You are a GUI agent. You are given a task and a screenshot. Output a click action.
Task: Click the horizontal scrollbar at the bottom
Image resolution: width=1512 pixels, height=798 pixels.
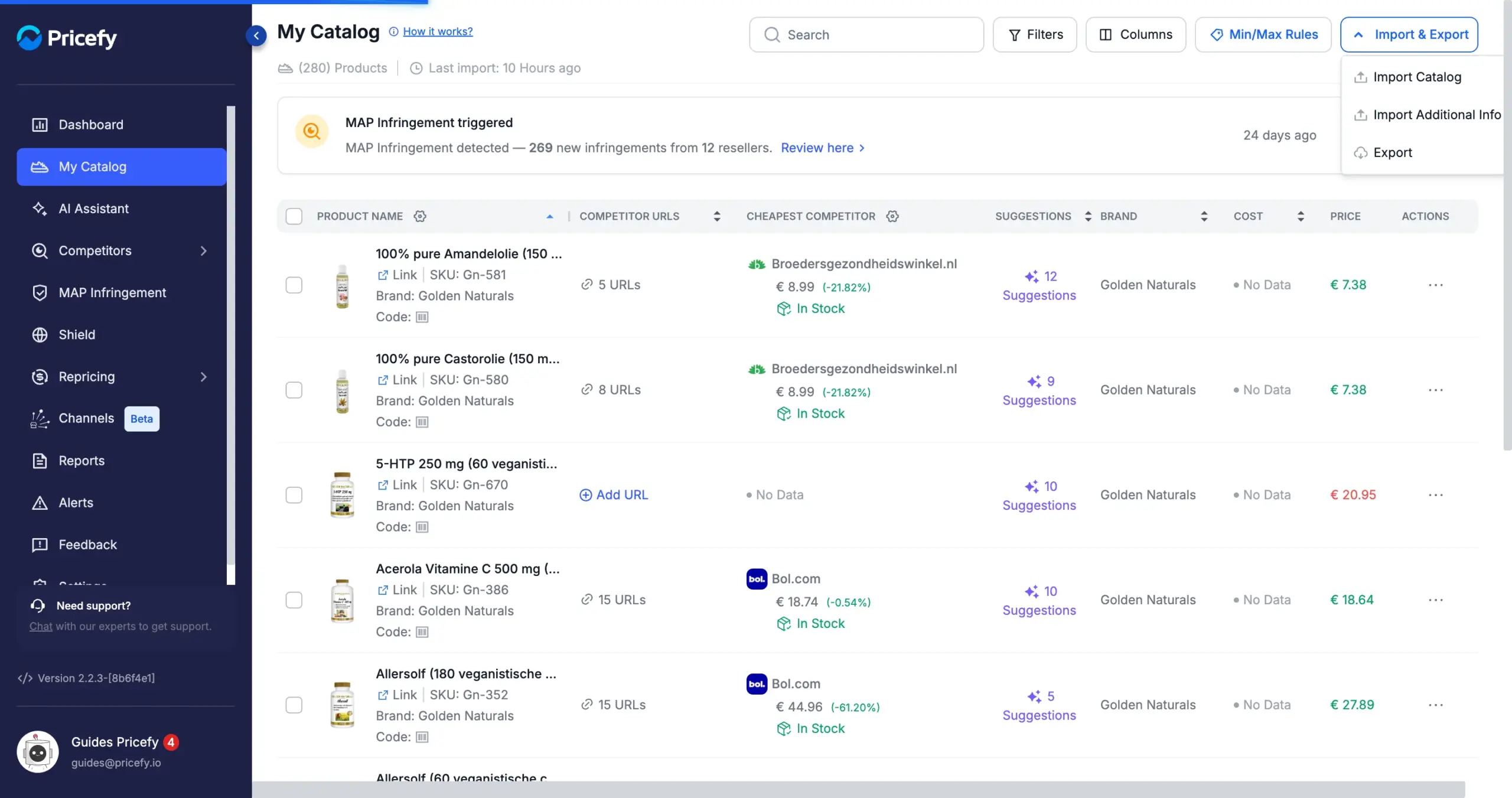(859, 789)
